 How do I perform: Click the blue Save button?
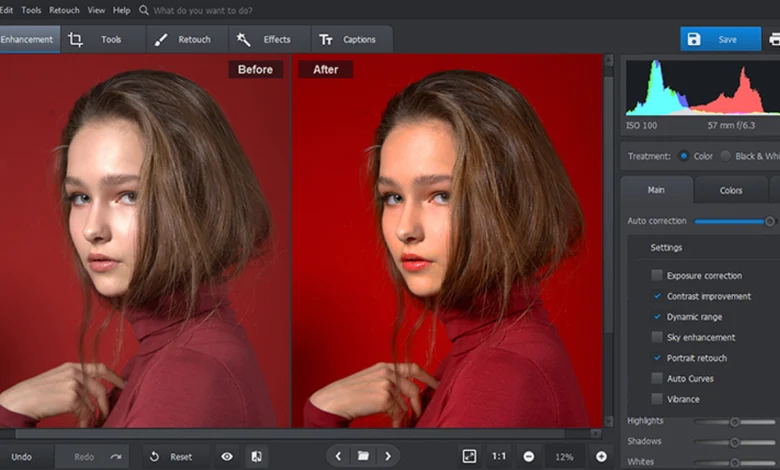click(720, 39)
